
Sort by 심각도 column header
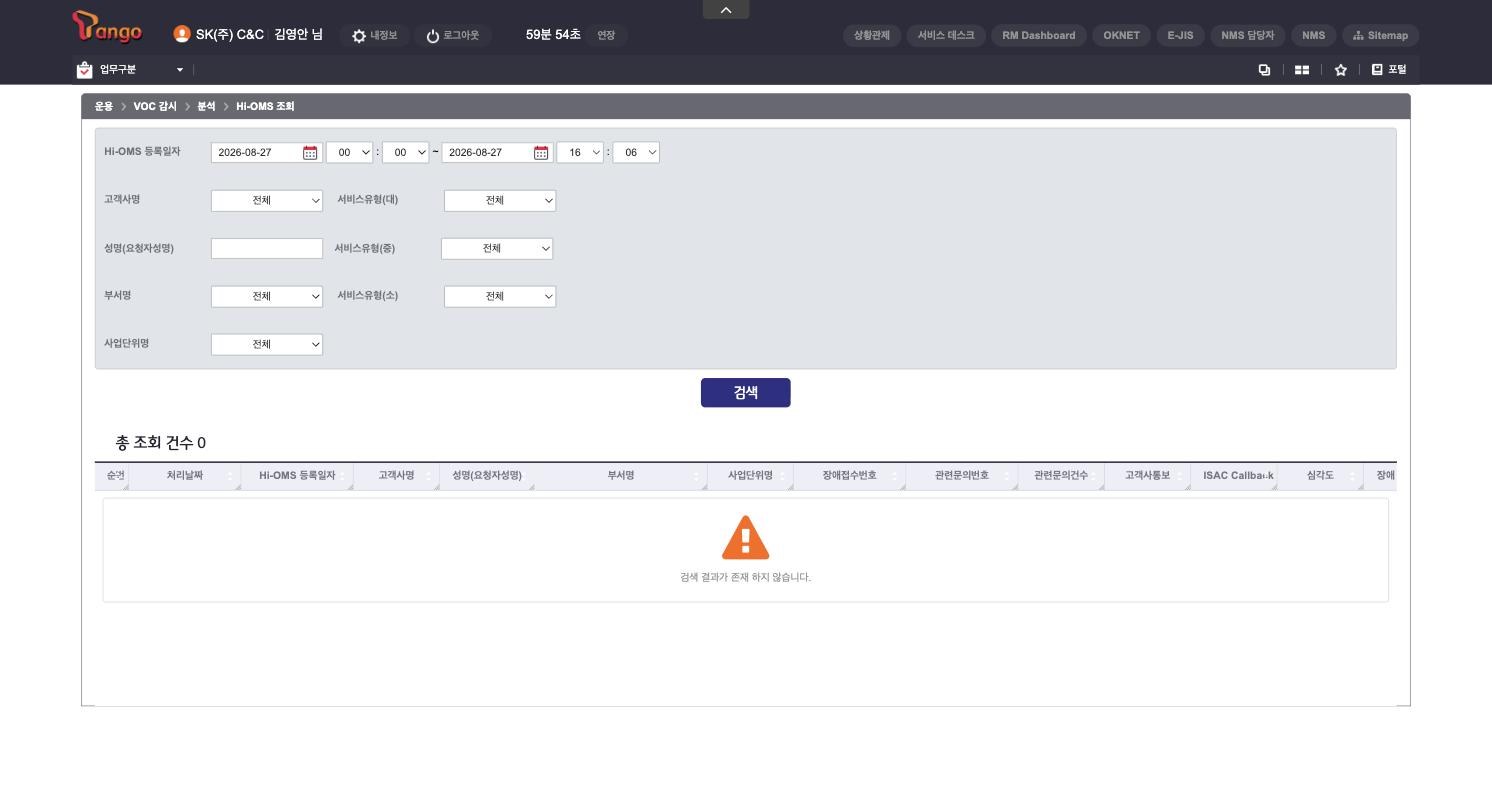1320,476
